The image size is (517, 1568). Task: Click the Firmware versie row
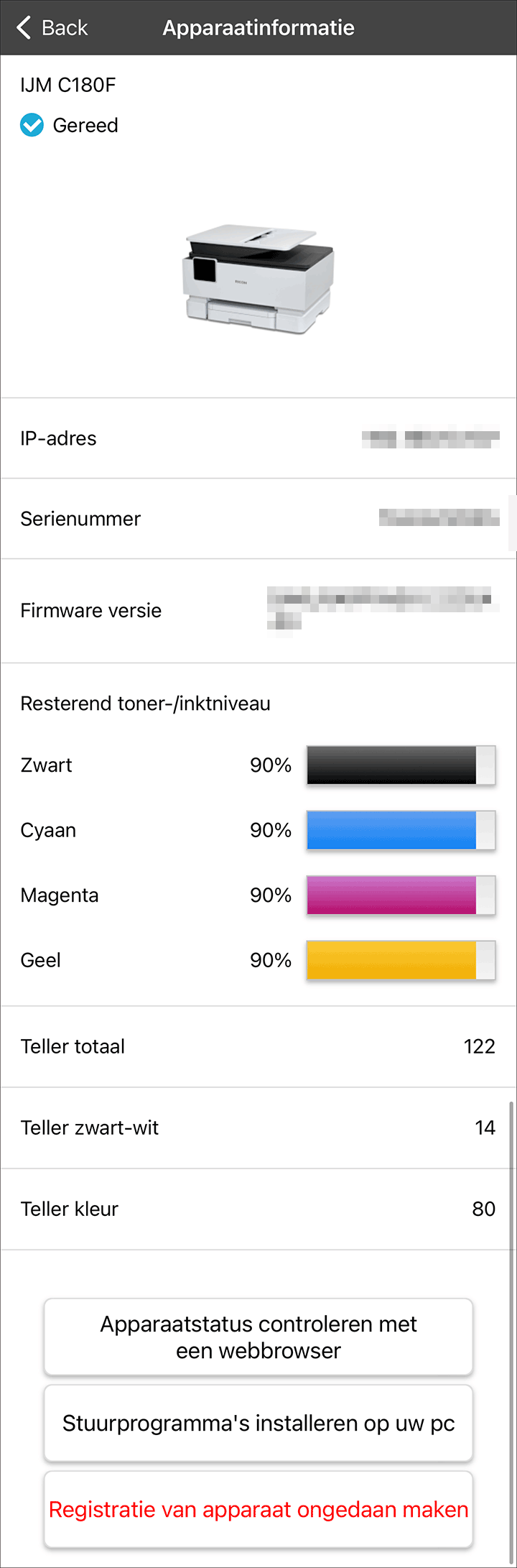(x=258, y=610)
